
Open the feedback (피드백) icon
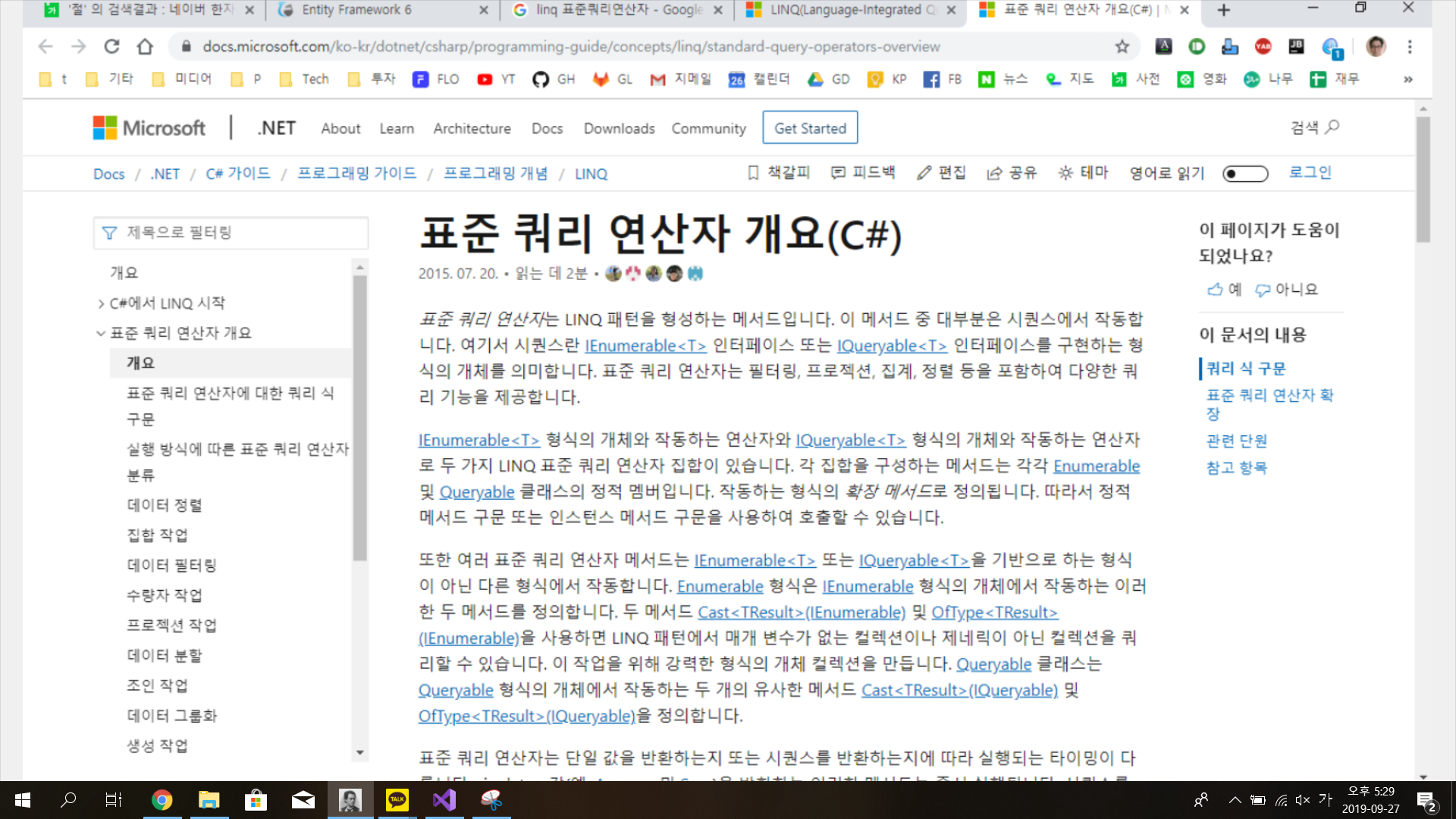point(838,173)
